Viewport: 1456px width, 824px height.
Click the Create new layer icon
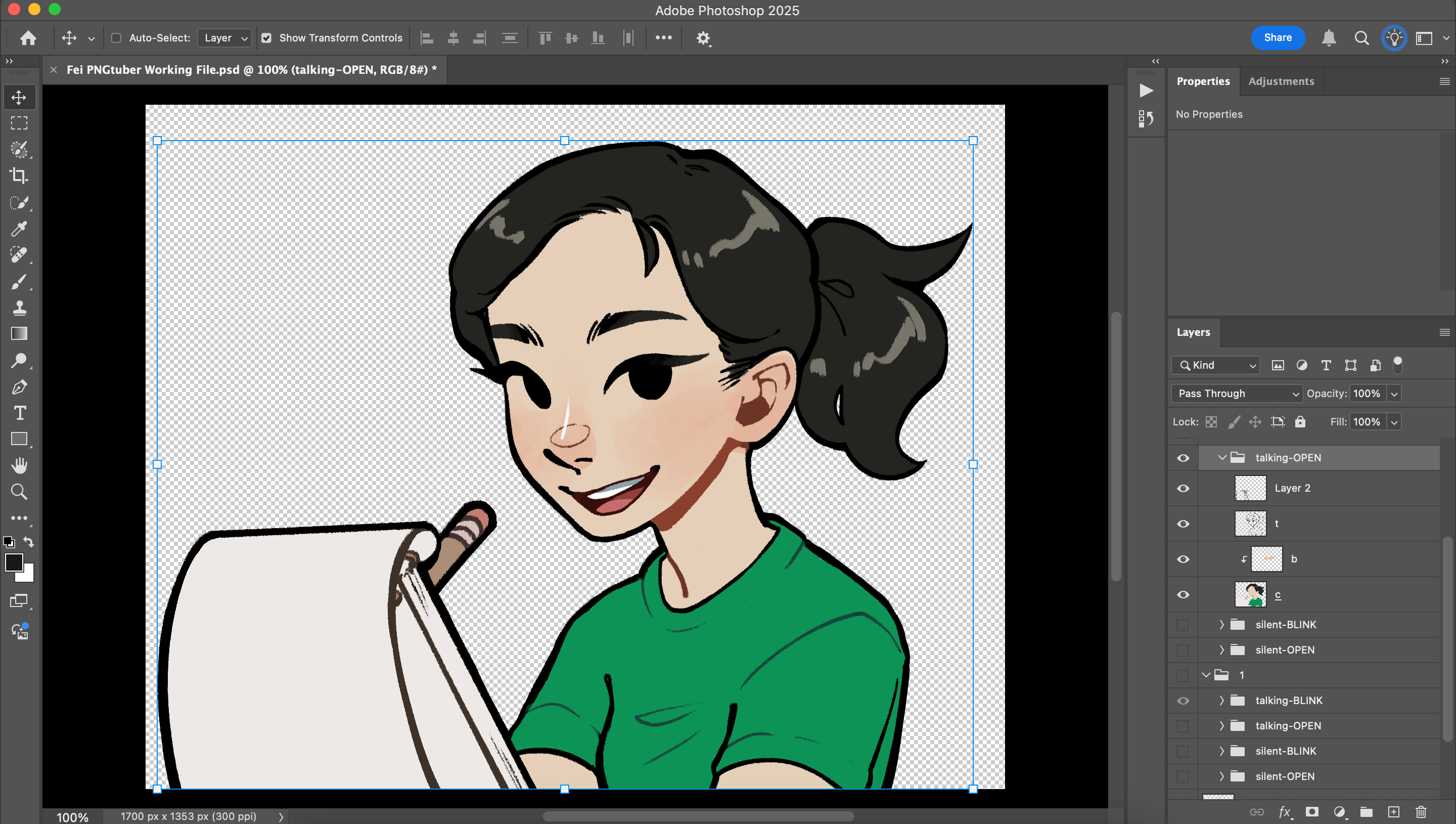tap(1393, 812)
